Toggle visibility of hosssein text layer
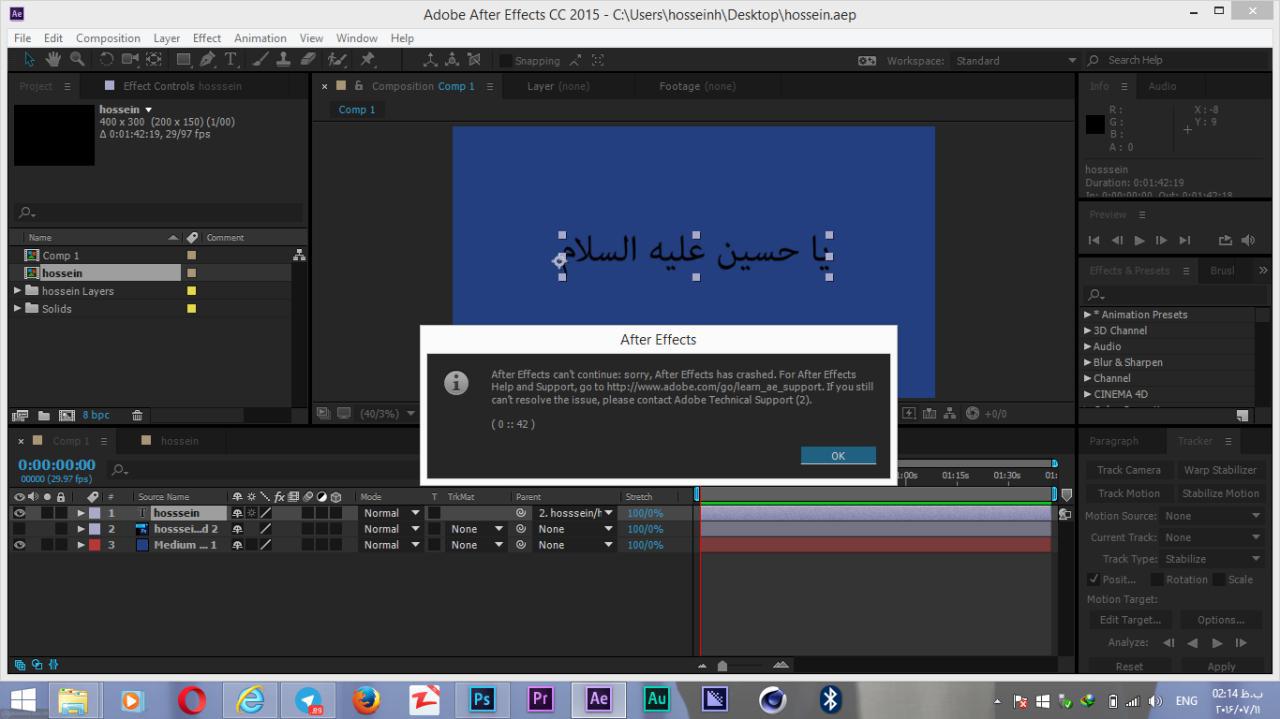The width and height of the screenshot is (1280, 719). 19,513
